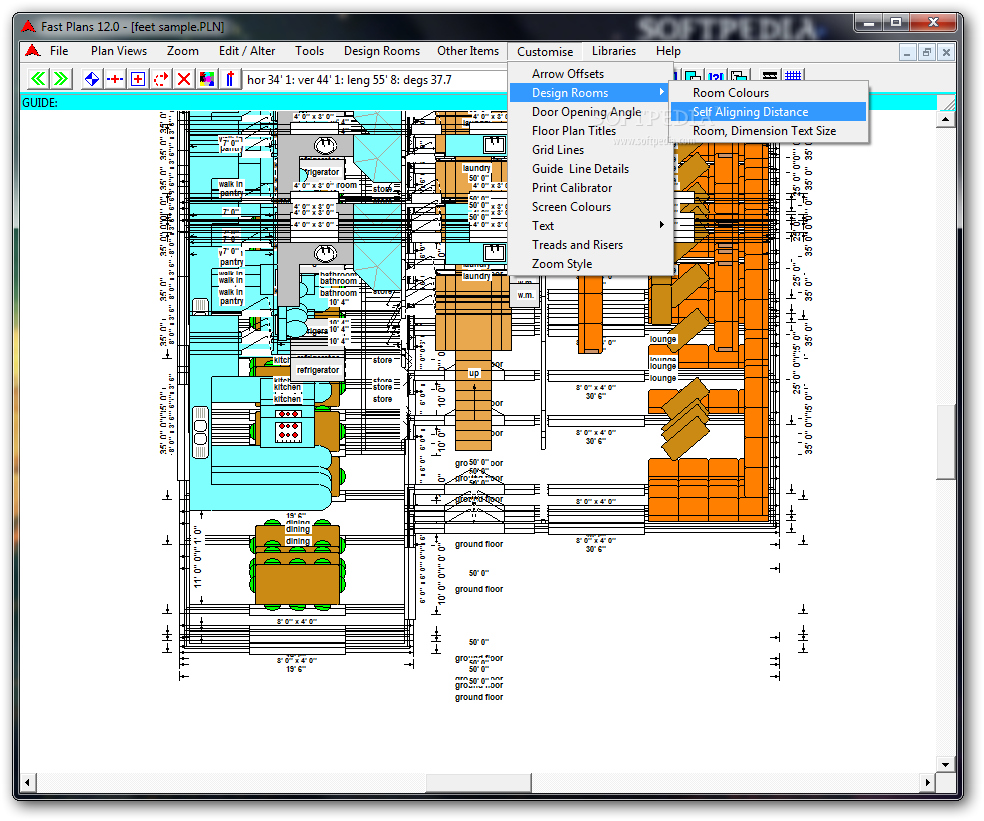Restore the inner document window
This screenshot has height=821, width=984.
point(926,53)
